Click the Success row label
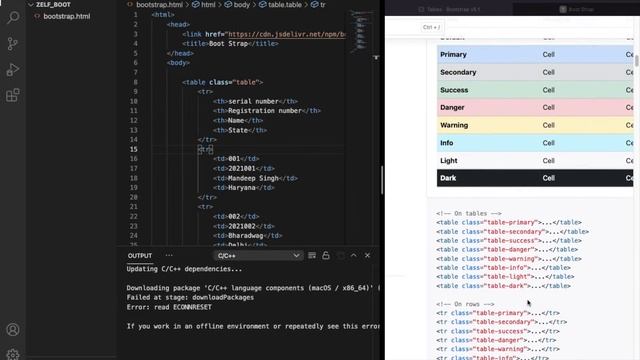Viewport: 640px width, 360px height. coord(454,90)
